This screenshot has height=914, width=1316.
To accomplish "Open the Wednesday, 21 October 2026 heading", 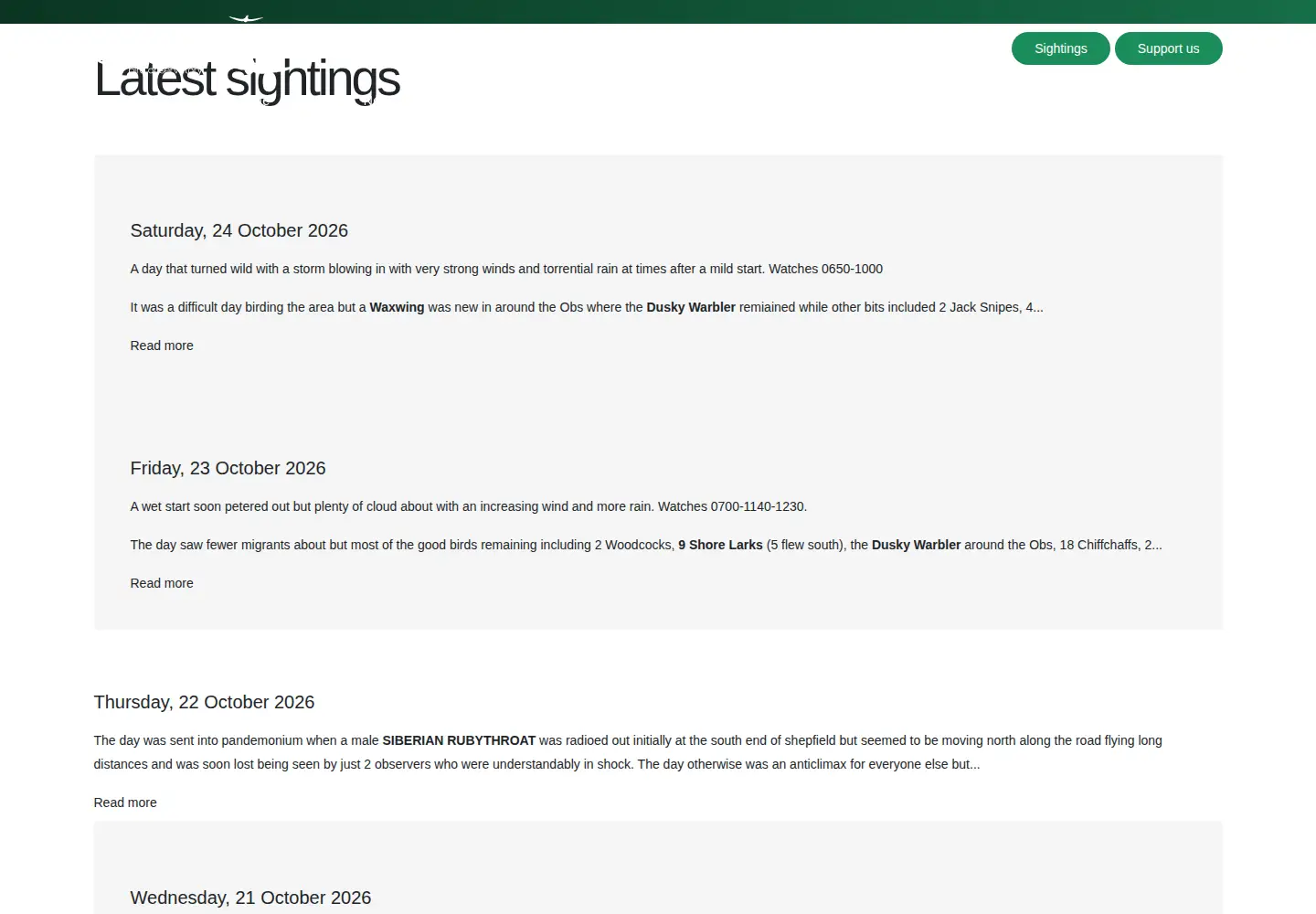I will (250, 898).
